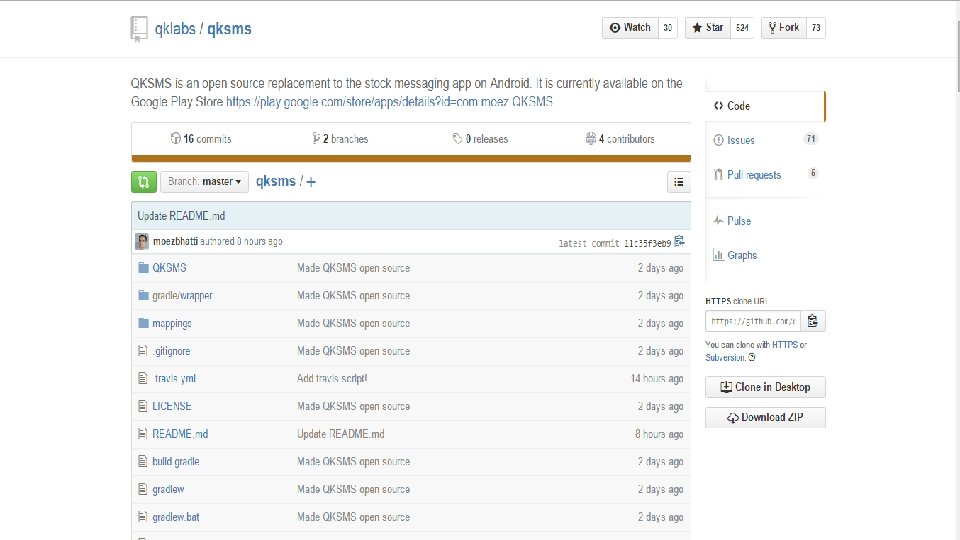The width and height of the screenshot is (960, 540).
Task: Open the gradle/wrapper folder name
Action: tap(182, 296)
